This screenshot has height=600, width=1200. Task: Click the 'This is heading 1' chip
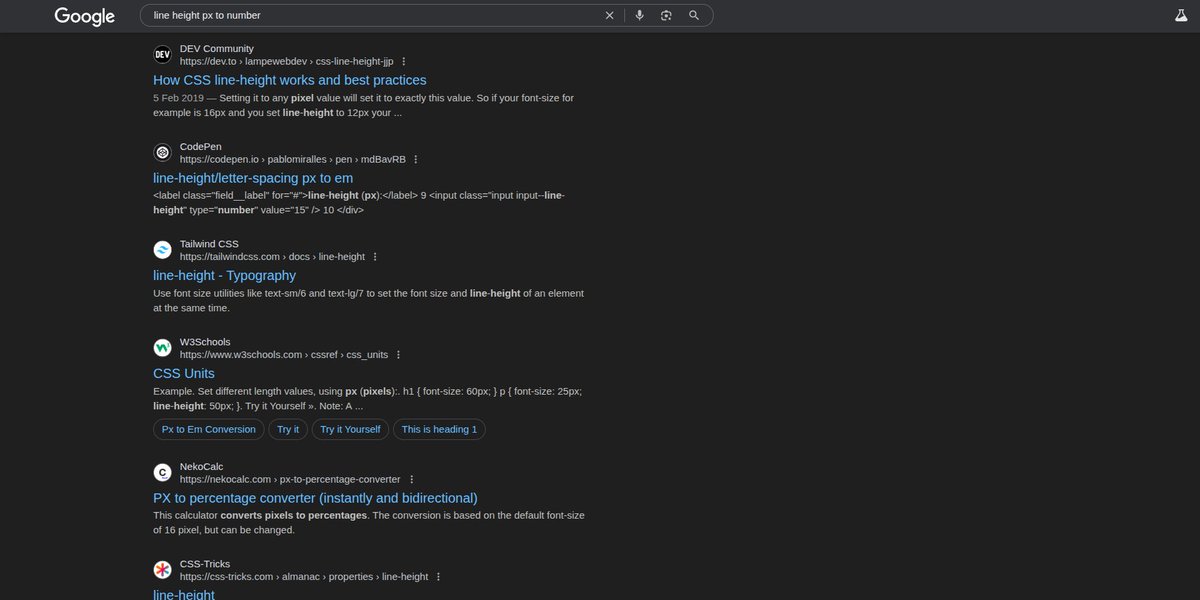439,429
